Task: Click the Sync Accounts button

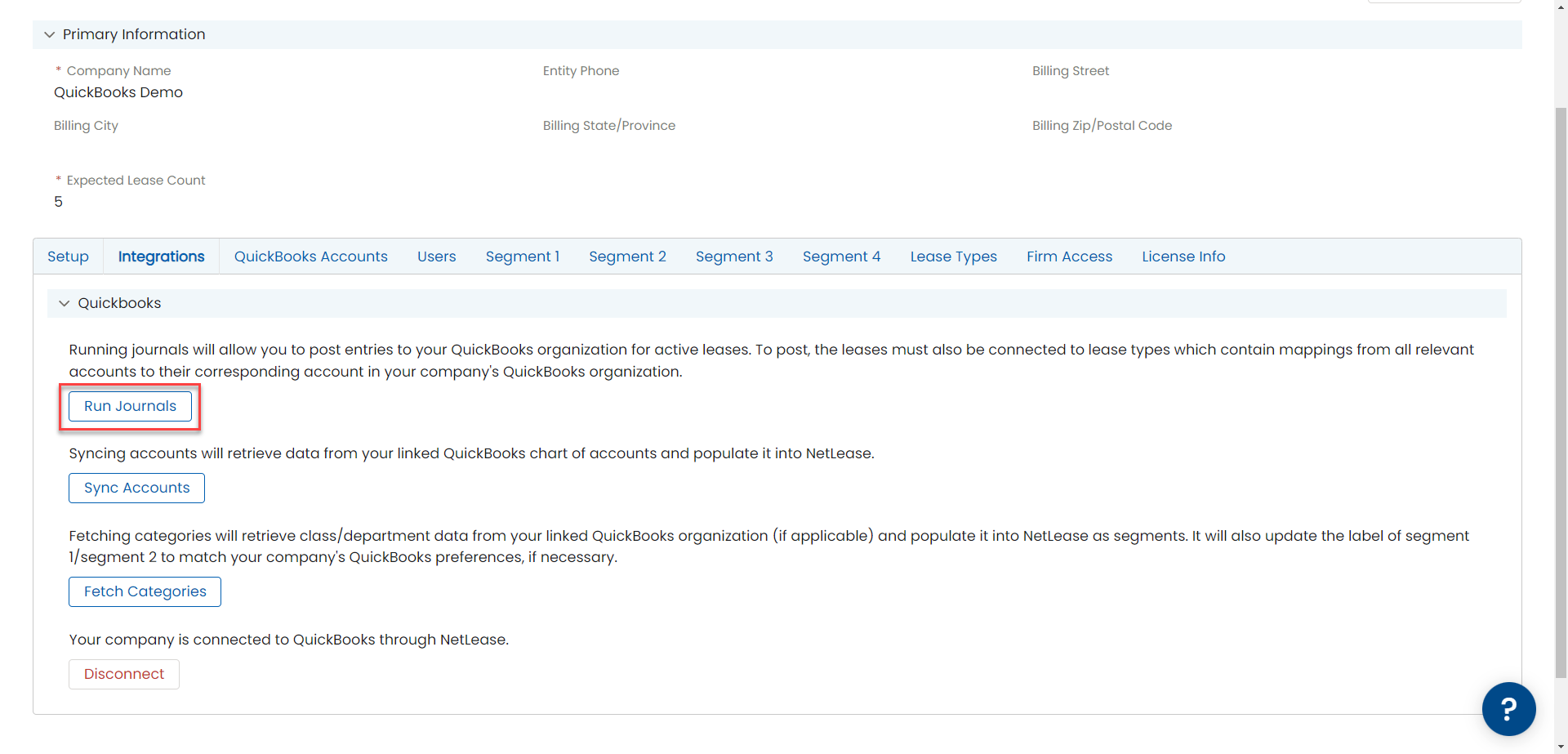Action: coord(137,488)
